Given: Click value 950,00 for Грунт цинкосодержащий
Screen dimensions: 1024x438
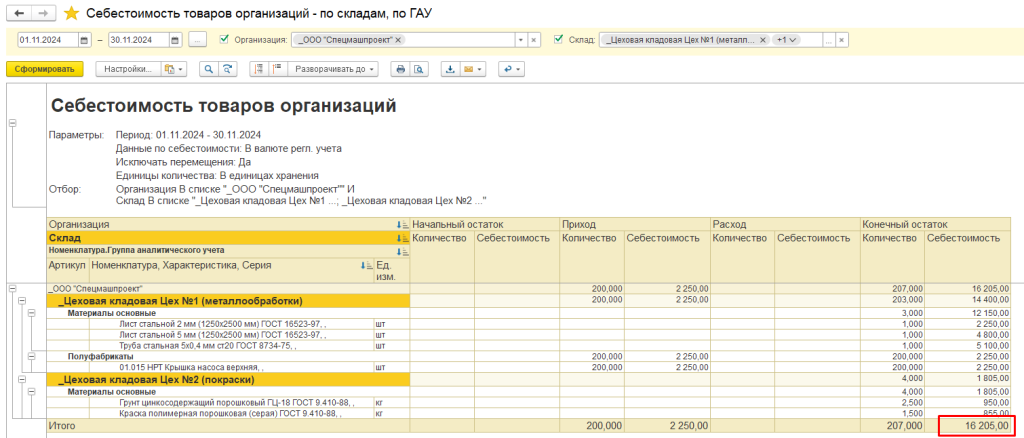Looking at the screenshot, I should [x=997, y=403].
